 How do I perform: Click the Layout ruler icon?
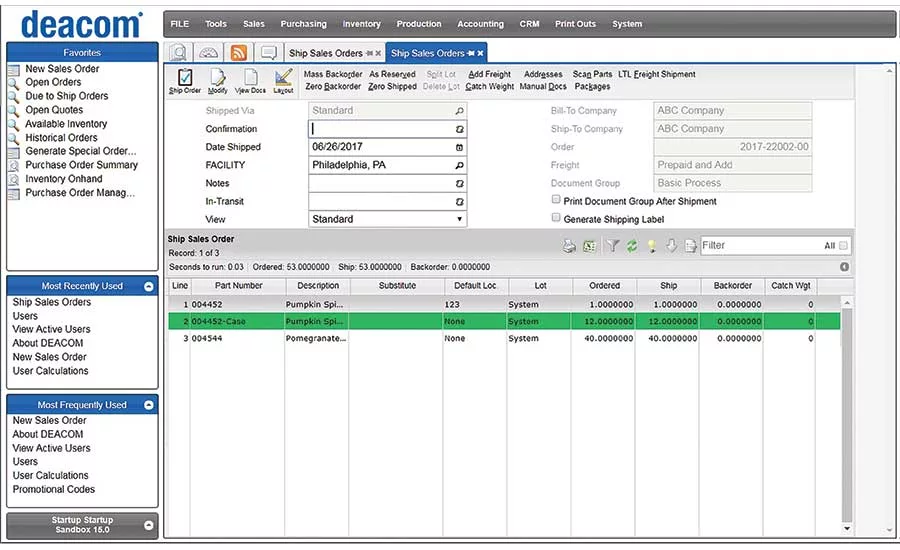(283, 77)
